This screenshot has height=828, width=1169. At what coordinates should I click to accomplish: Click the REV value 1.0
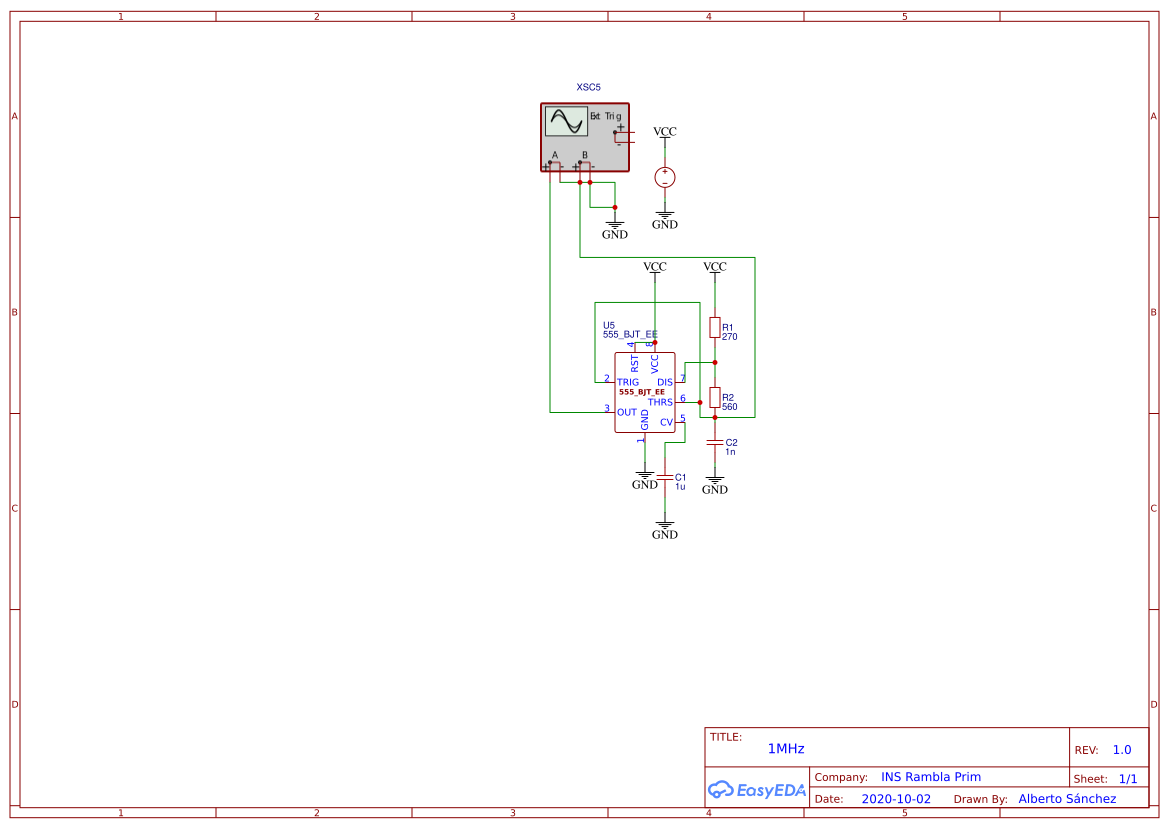tap(1122, 750)
